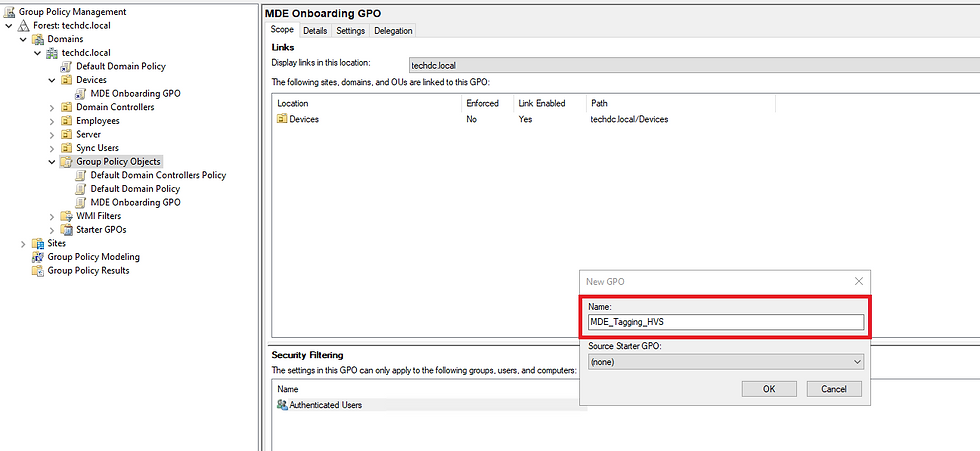The width and height of the screenshot is (980, 451).
Task: Expand the Domain Controllers node
Action: pos(52,107)
